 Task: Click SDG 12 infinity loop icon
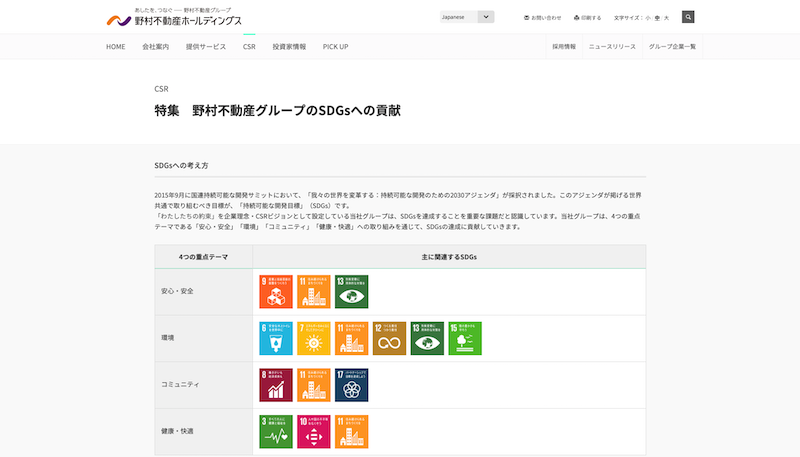click(389, 338)
